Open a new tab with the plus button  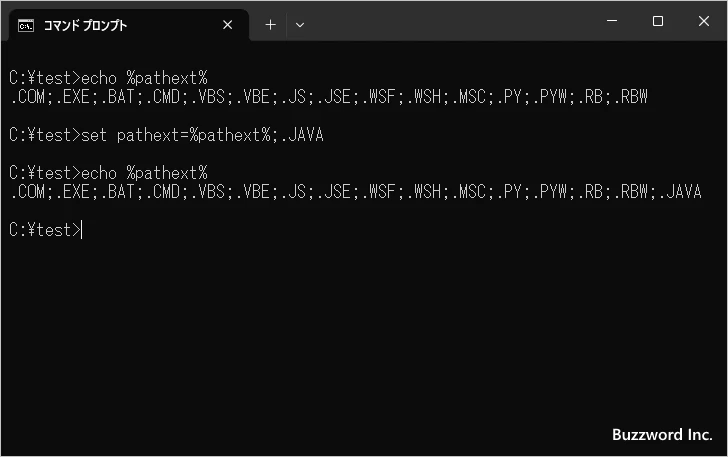point(270,25)
